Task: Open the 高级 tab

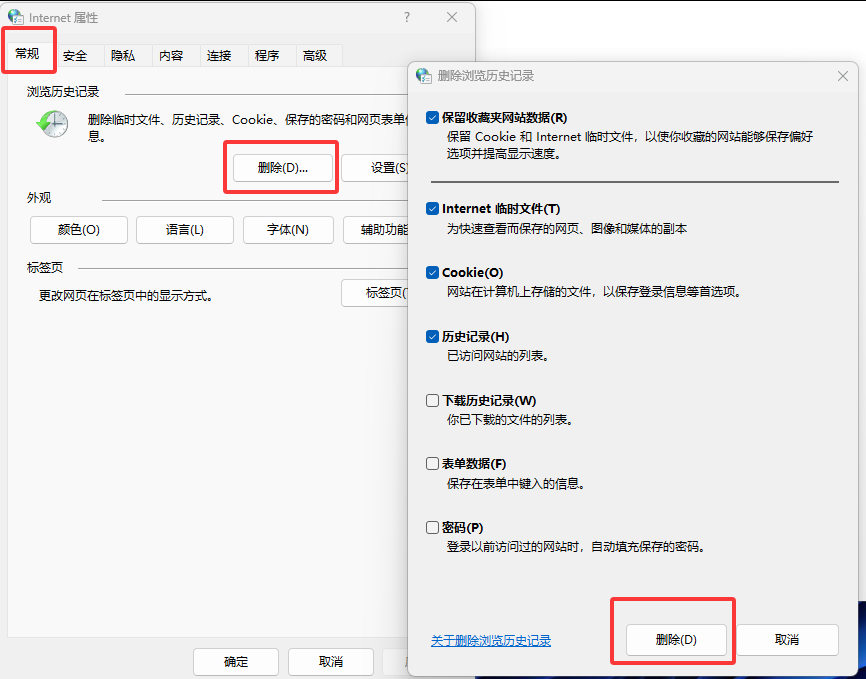Action: [x=315, y=56]
